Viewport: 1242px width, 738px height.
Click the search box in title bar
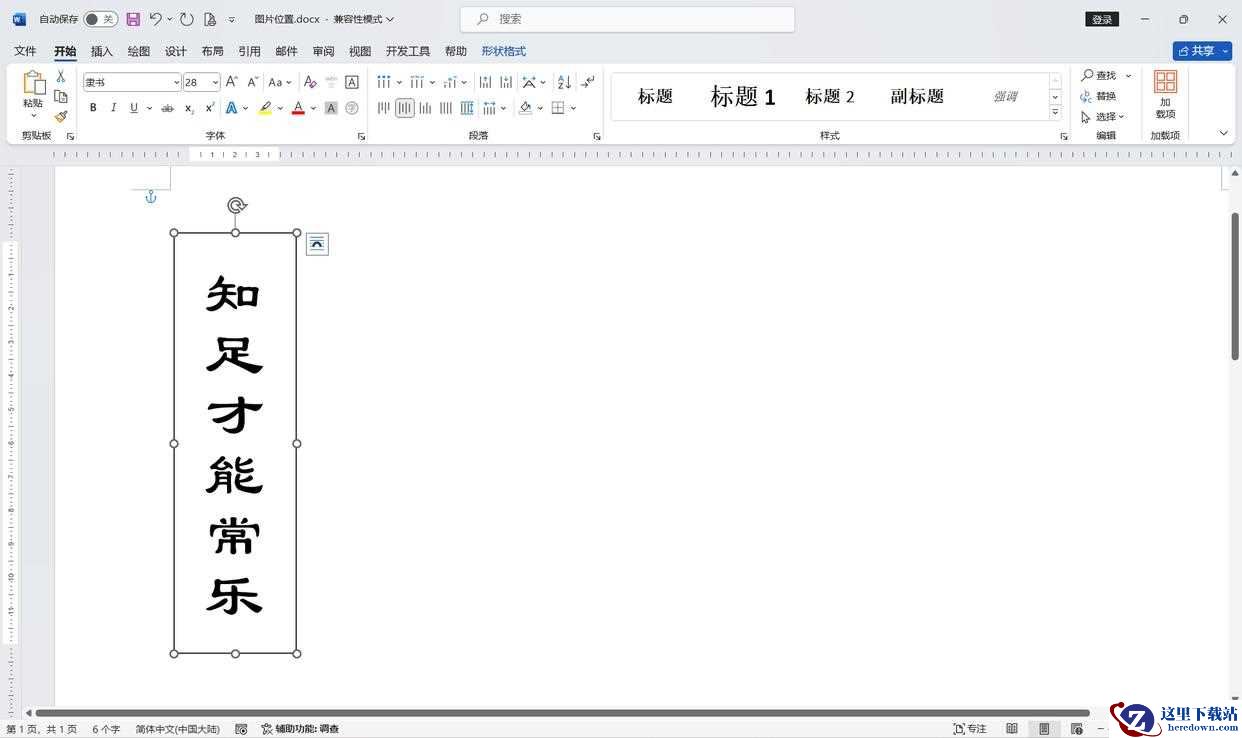627,19
